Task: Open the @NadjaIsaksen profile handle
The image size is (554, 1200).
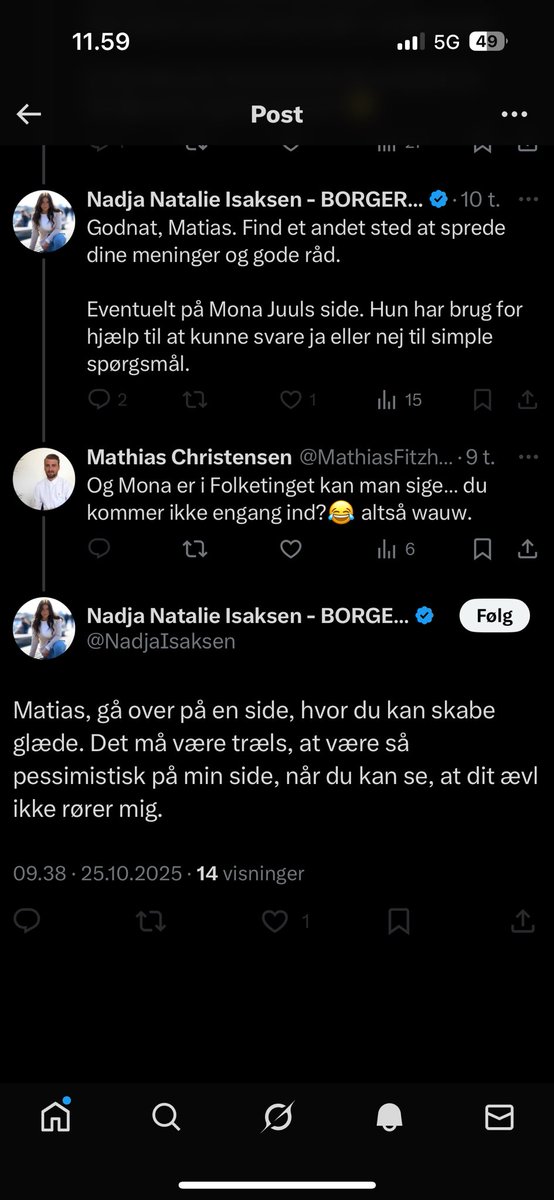Action: [161, 642]
